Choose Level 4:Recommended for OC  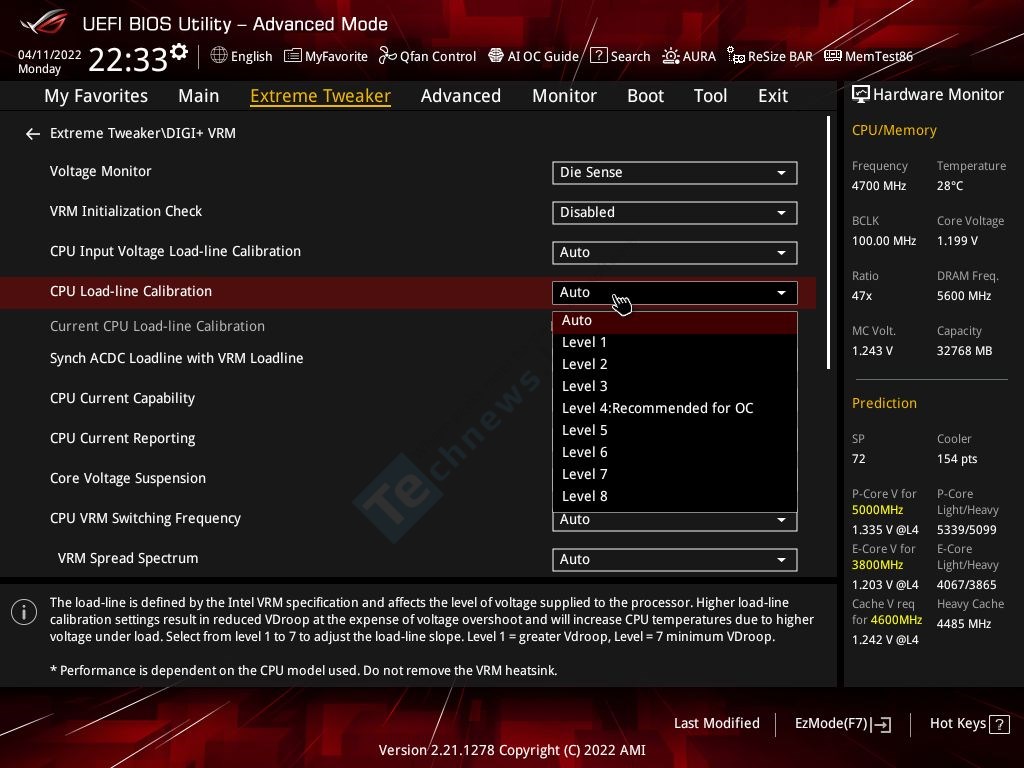tap(675, 408)
